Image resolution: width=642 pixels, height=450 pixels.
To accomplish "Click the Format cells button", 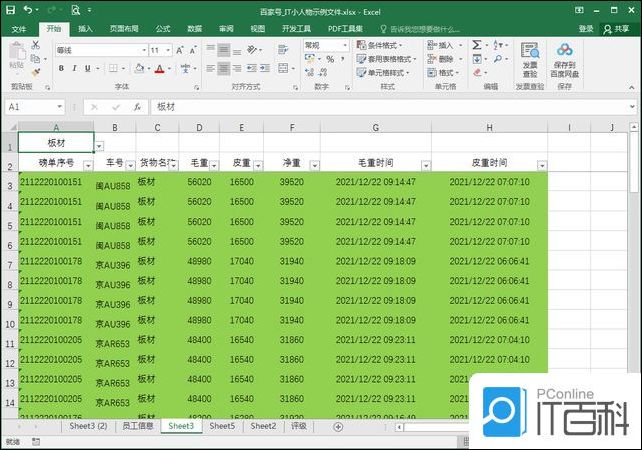I will click(443, 72).
